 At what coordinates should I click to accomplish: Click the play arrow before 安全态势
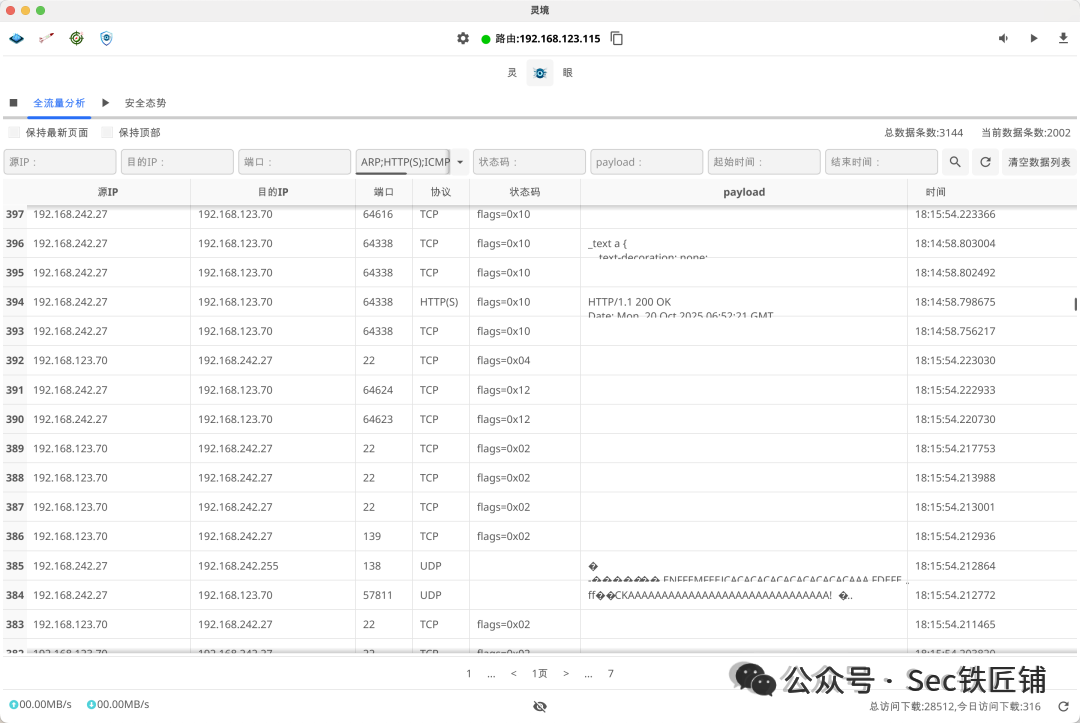point(105,103)
